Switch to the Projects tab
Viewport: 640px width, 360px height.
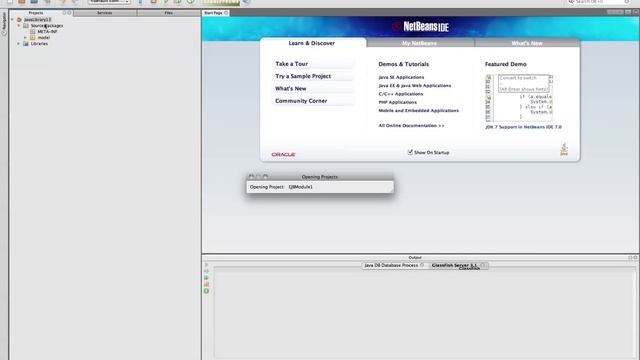pyautogui.click(x=36, y=13)
